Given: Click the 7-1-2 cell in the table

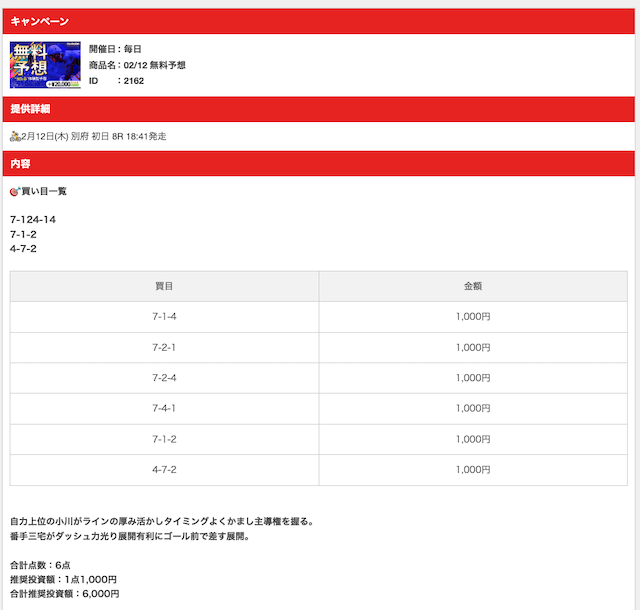Looking at the screenshot, I should pos(165,440).
